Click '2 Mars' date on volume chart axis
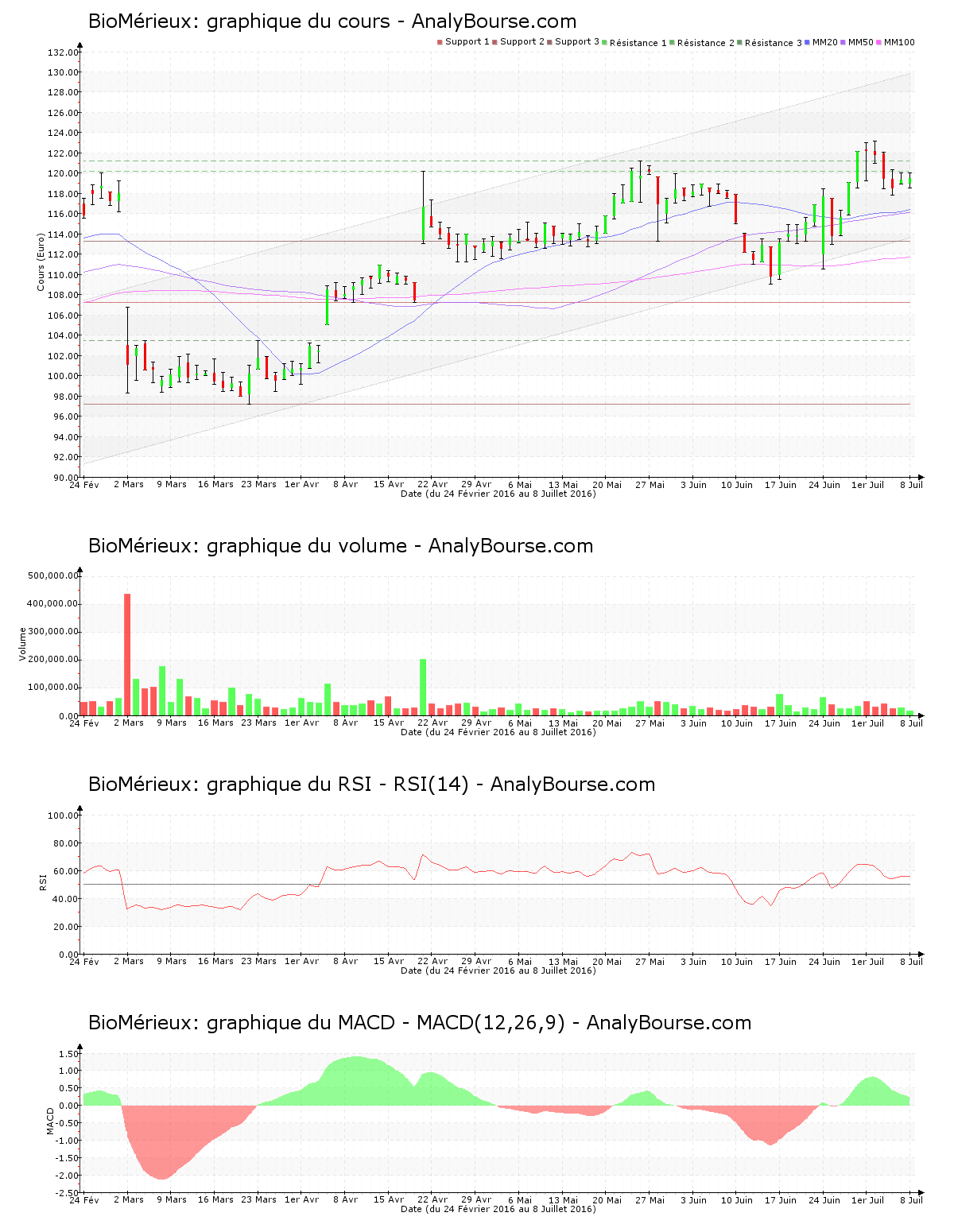This screenshot has height=1232, width=954. tap(129, 723)
